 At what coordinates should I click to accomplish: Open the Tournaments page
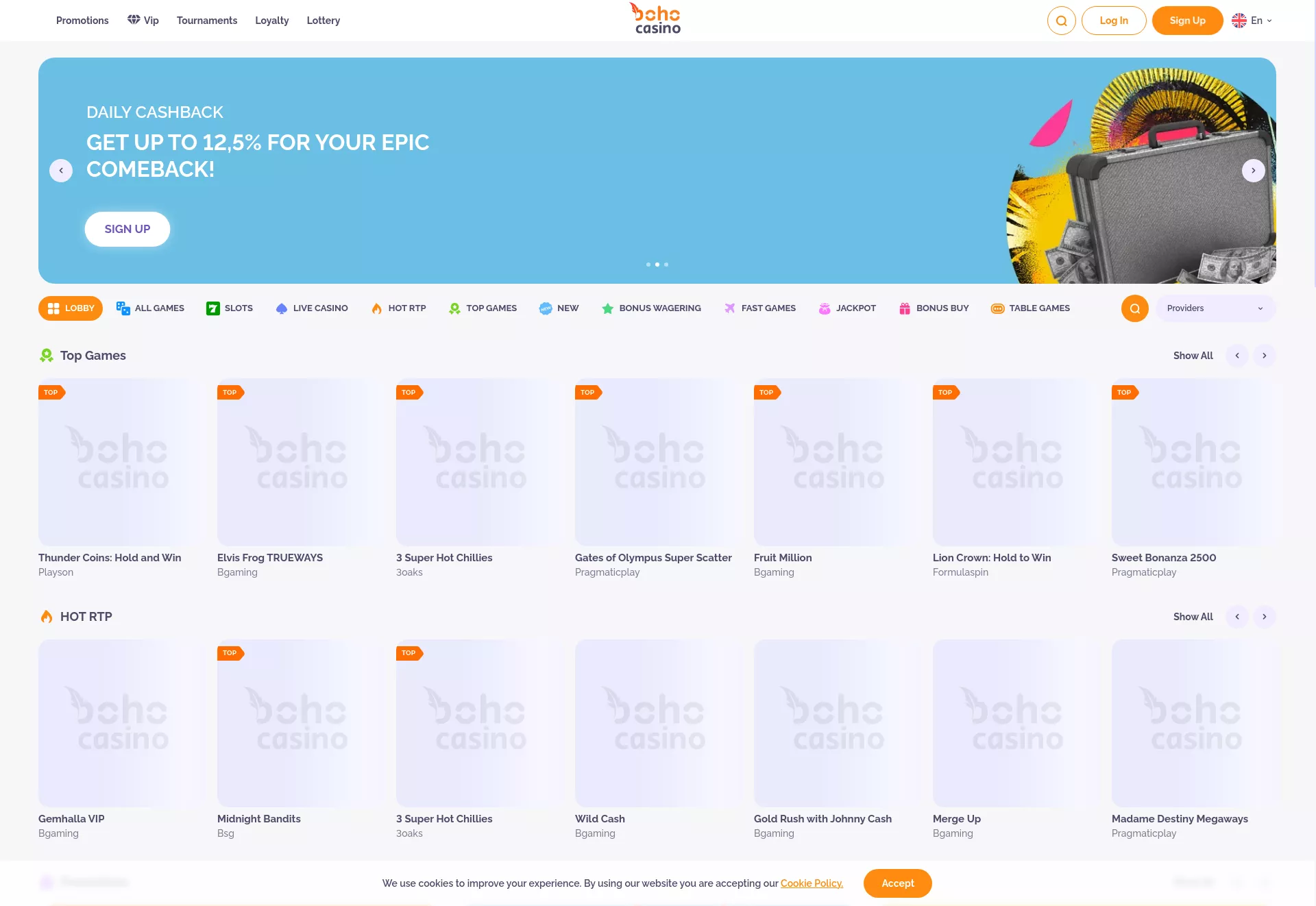point(207,21)
